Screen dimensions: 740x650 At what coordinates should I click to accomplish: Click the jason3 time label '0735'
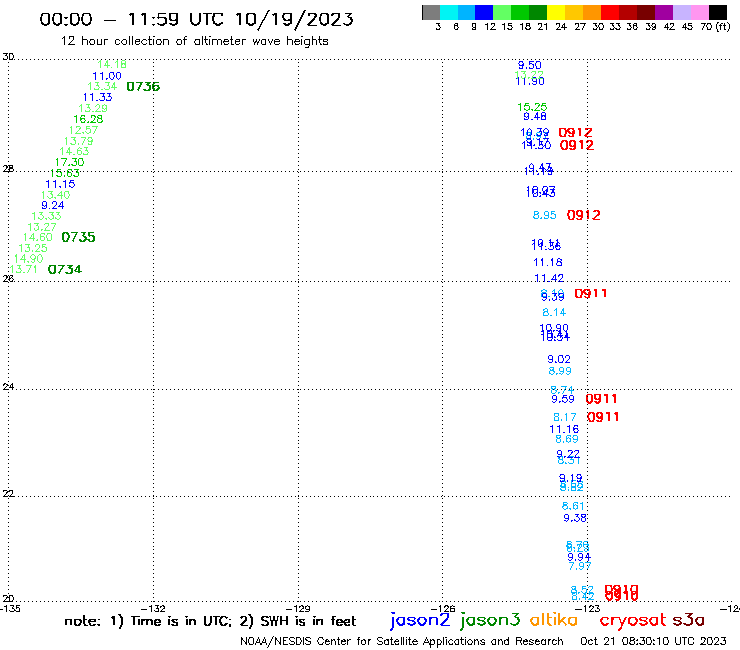pos(78,237)
